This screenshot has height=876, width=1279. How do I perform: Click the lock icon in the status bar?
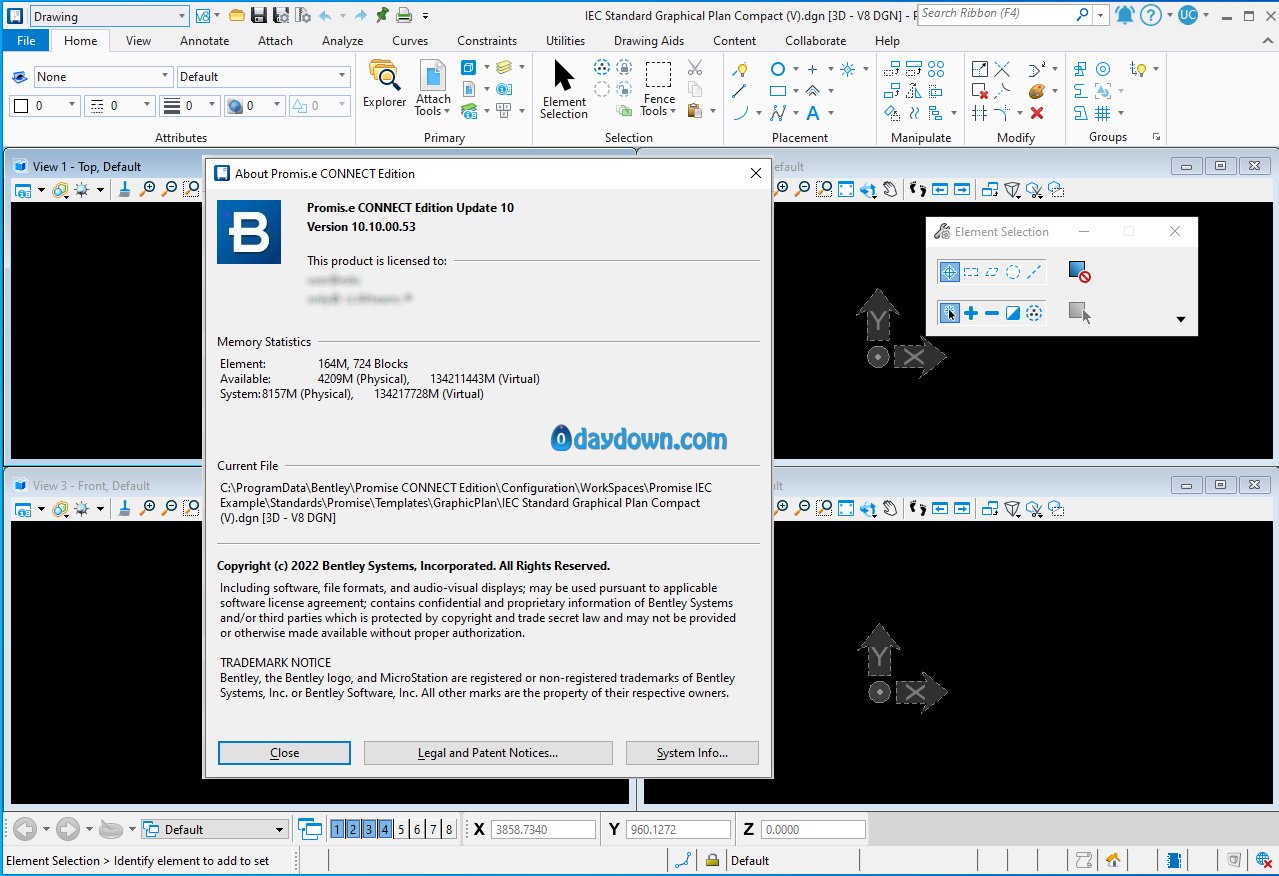[712, 860]
